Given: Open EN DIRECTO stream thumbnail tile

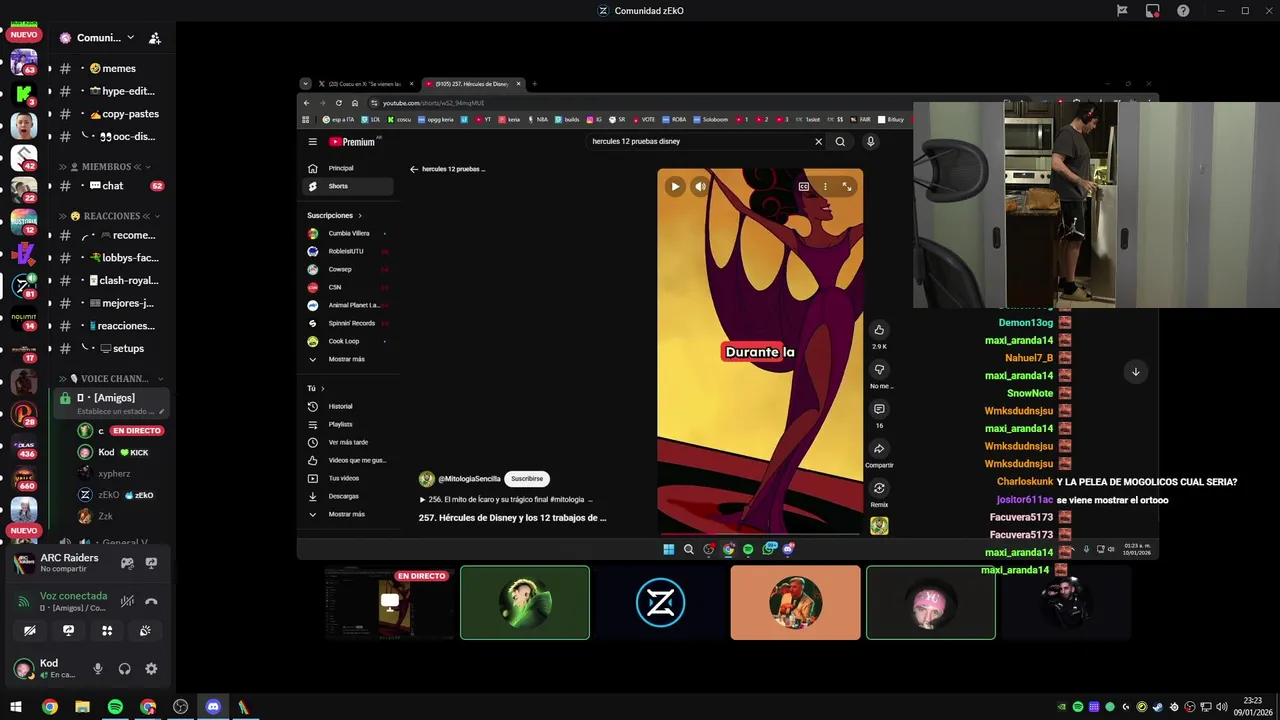Looking at the screenshot, I should 389,603.
